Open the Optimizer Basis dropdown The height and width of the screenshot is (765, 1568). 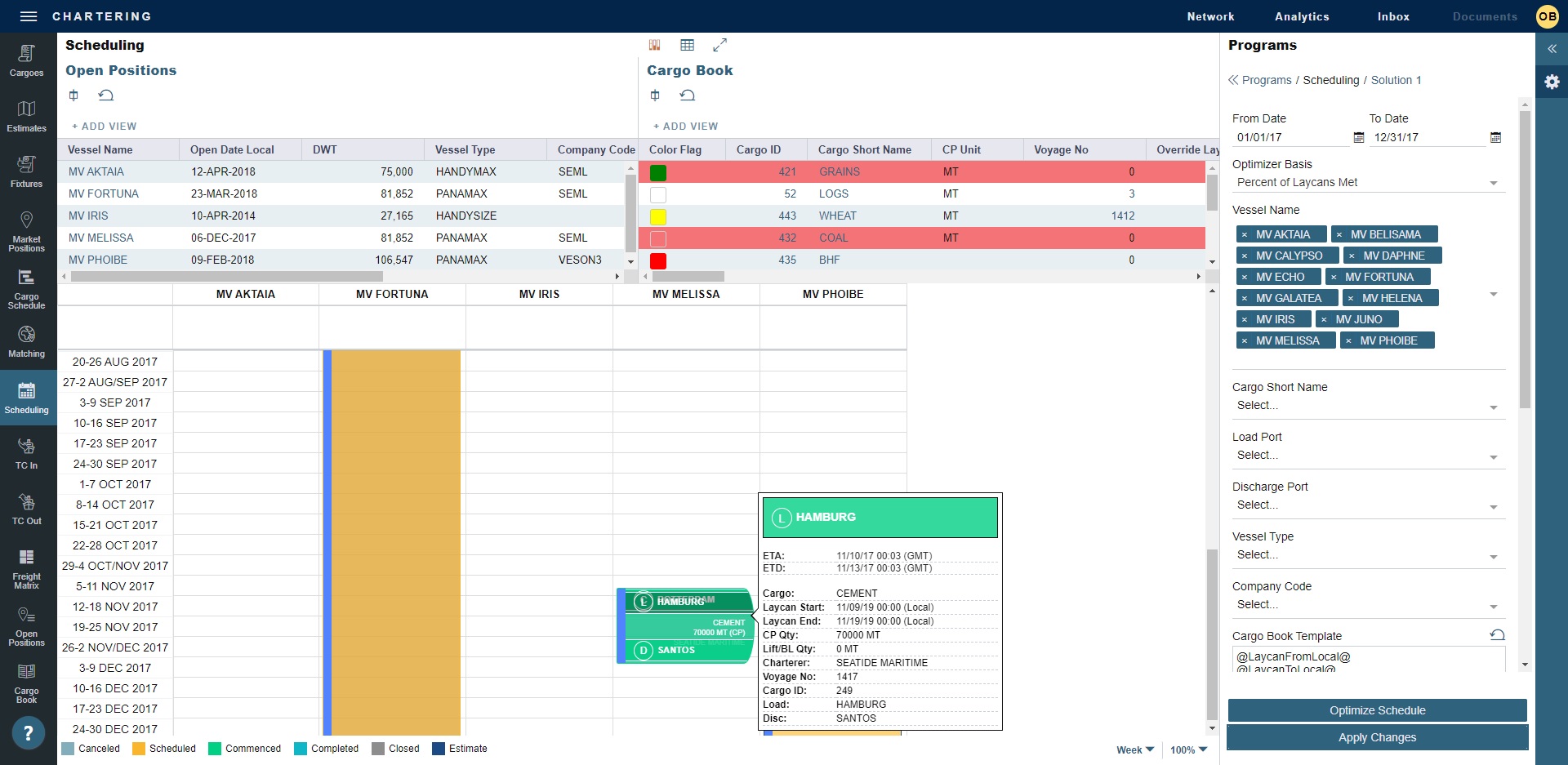pyautogui.click(x=1494, y=182)
